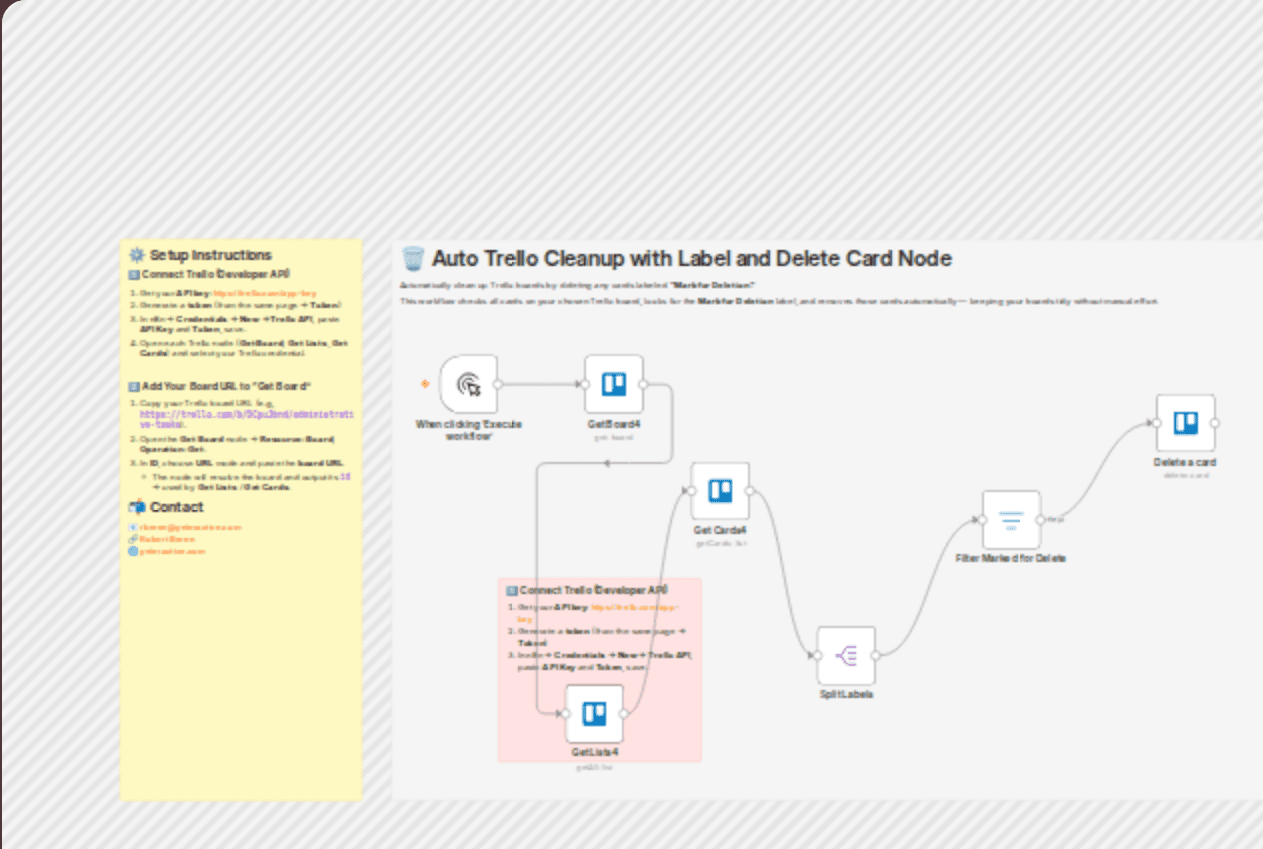
Task: Click output handle of SplitLabels node
Action: click(875, 655)
